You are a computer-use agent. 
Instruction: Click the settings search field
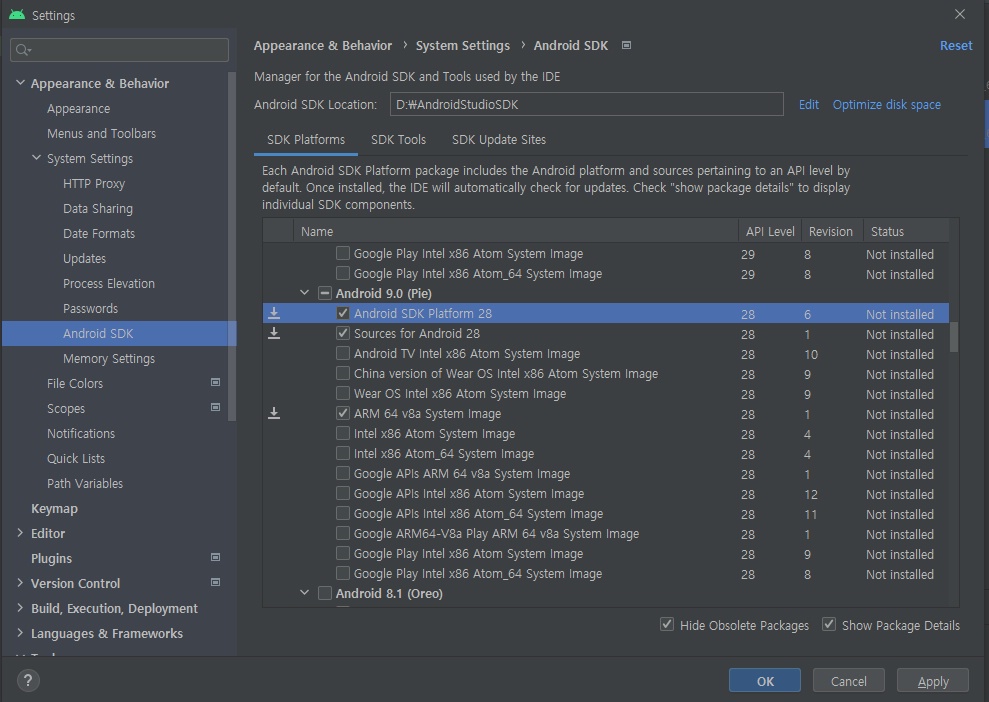[119, 50]
